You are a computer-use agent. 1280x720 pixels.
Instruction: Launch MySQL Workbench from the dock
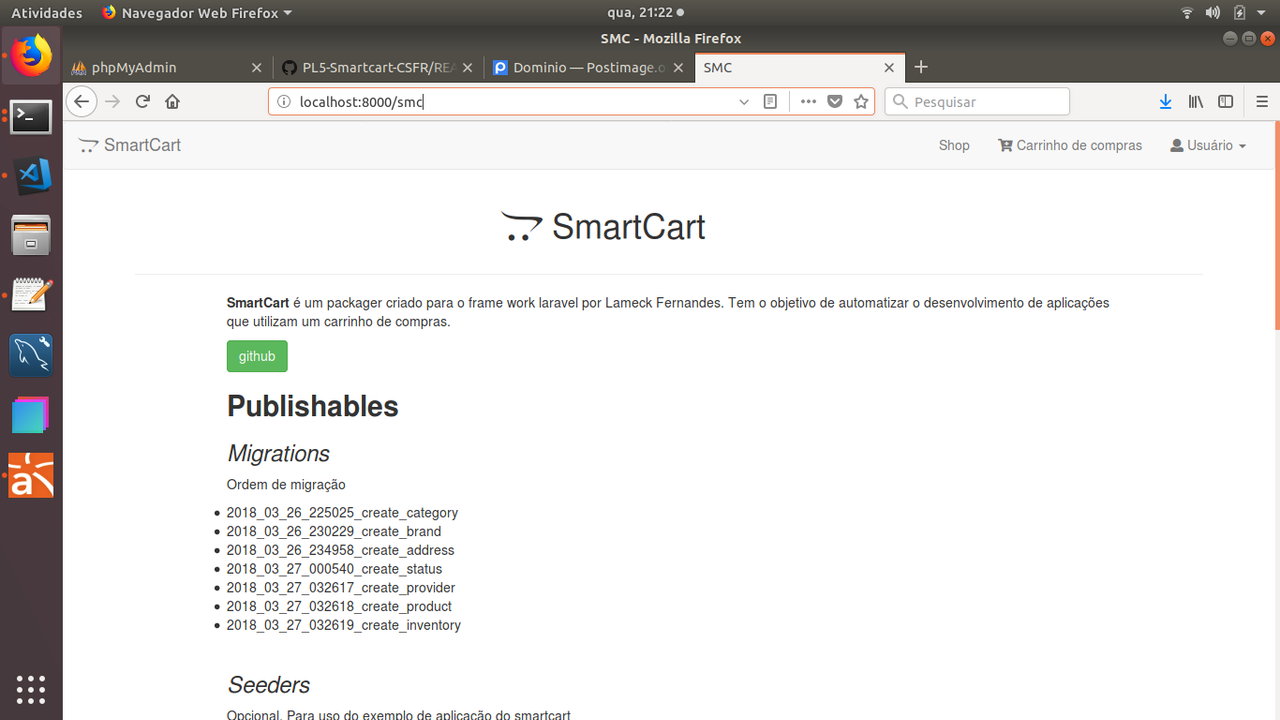click(31, 355)
